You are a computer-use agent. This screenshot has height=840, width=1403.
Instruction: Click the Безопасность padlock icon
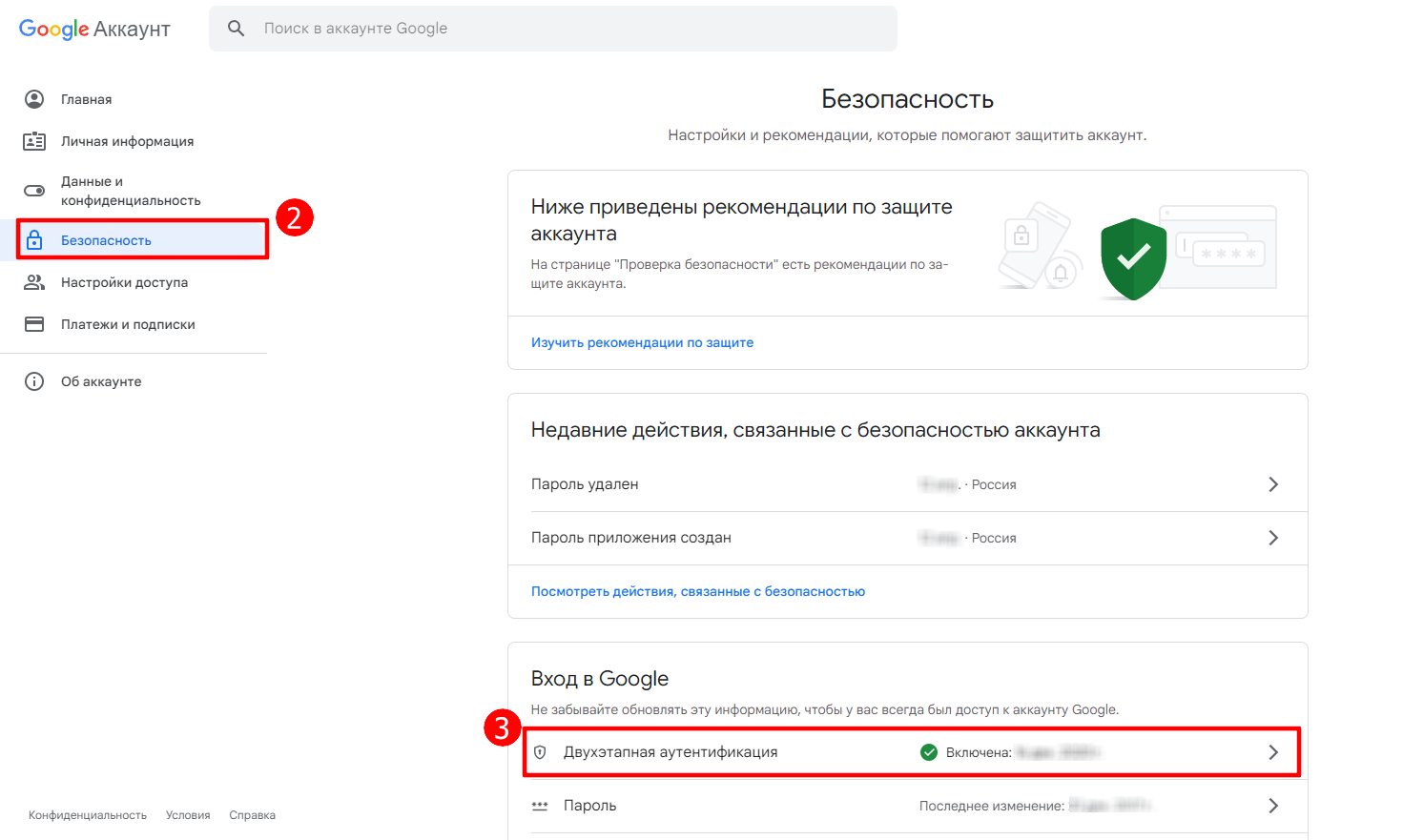[34, 240]
